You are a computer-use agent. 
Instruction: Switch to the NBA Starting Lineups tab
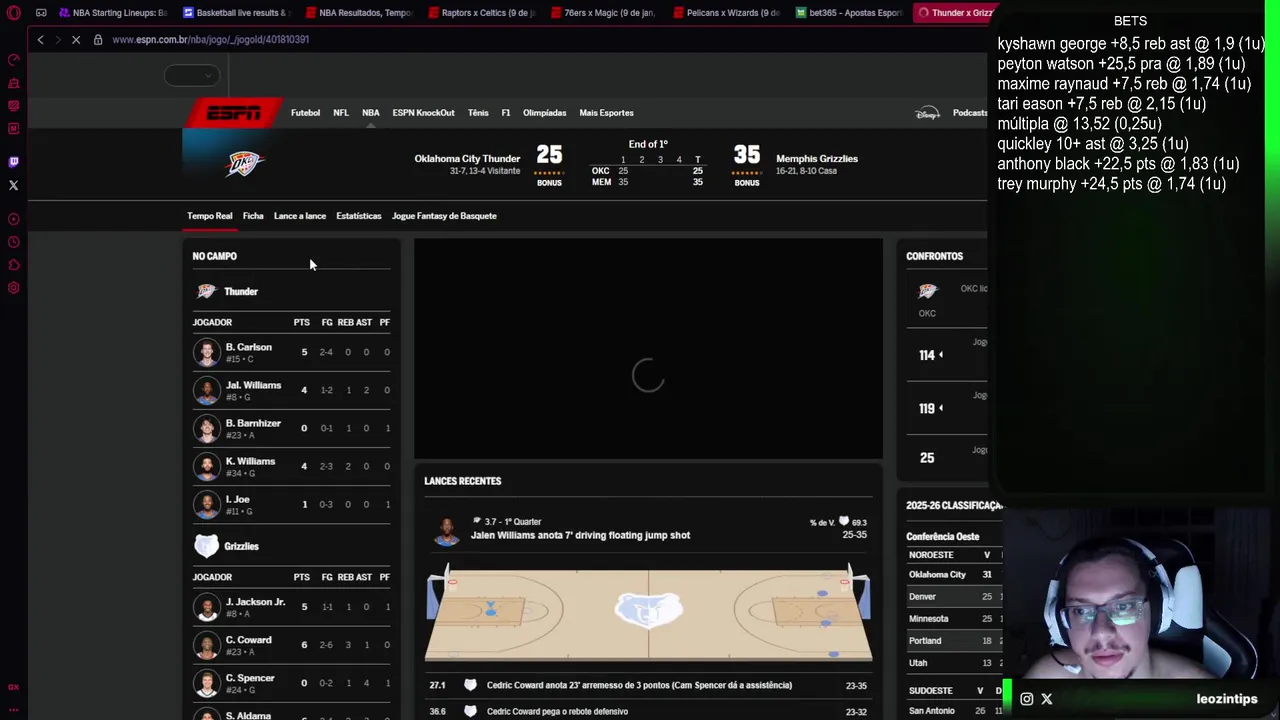point(113,13)
